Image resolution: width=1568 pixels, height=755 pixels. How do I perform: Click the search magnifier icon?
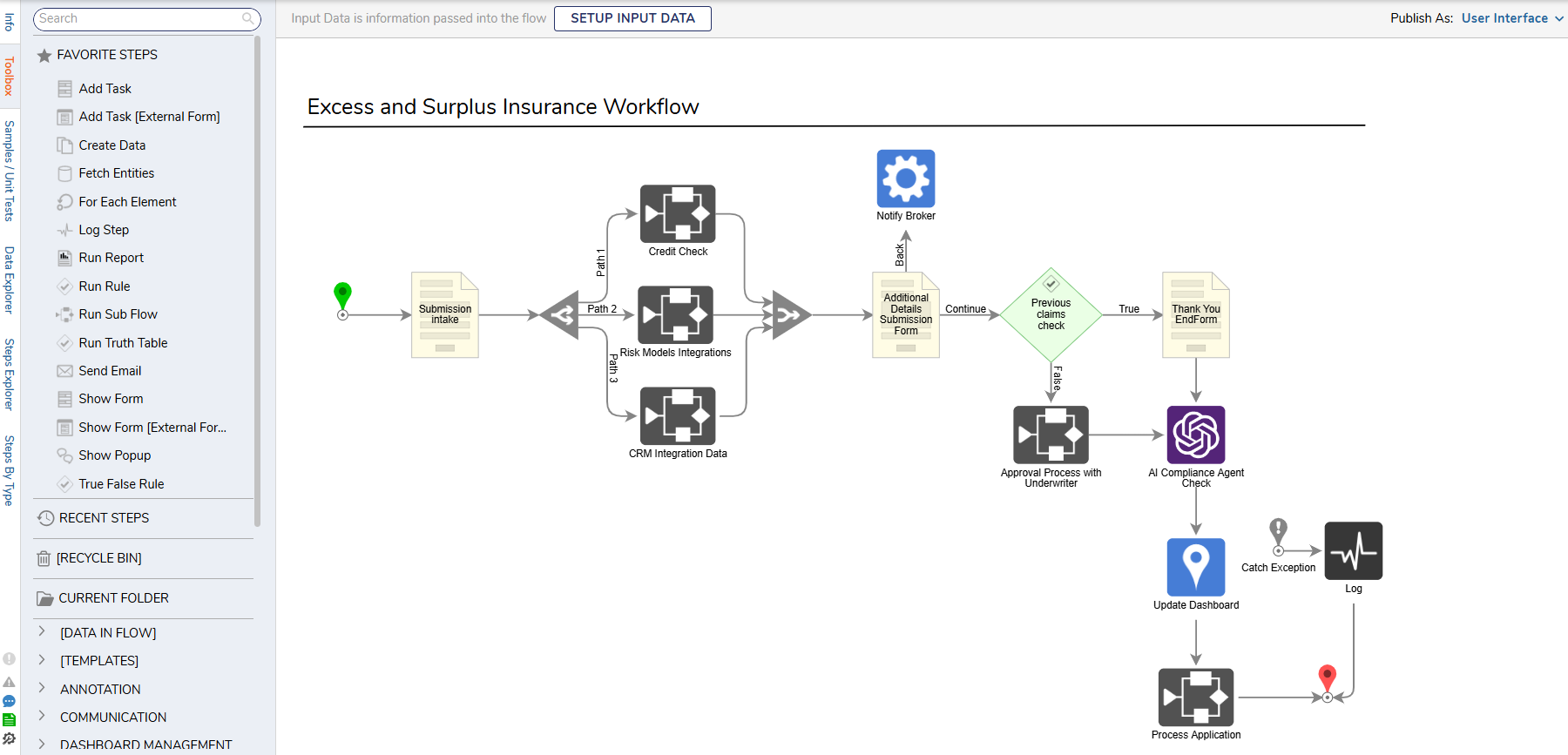pyautogui.click(x=248, y=18)
